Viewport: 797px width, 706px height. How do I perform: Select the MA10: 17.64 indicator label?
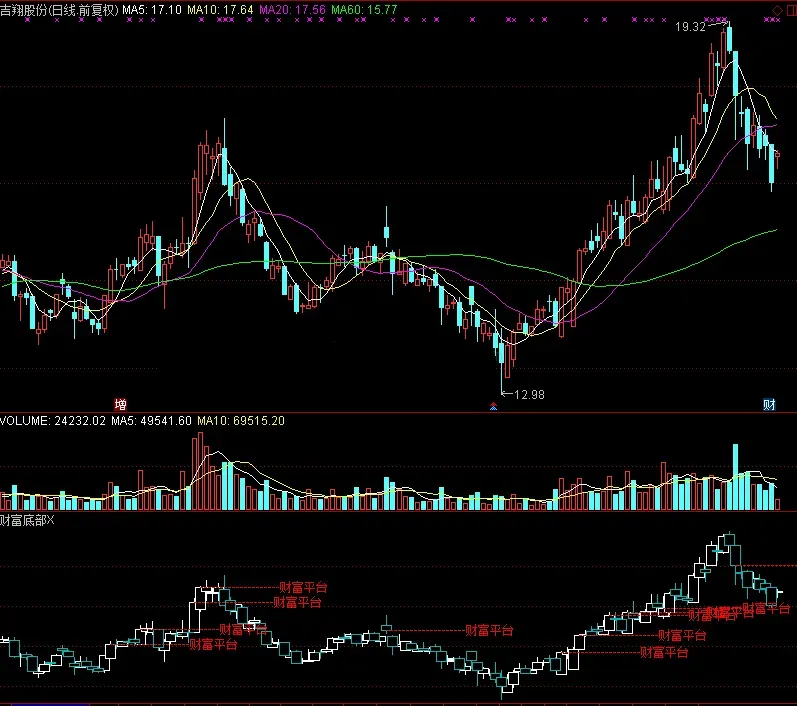coord(220,10)
